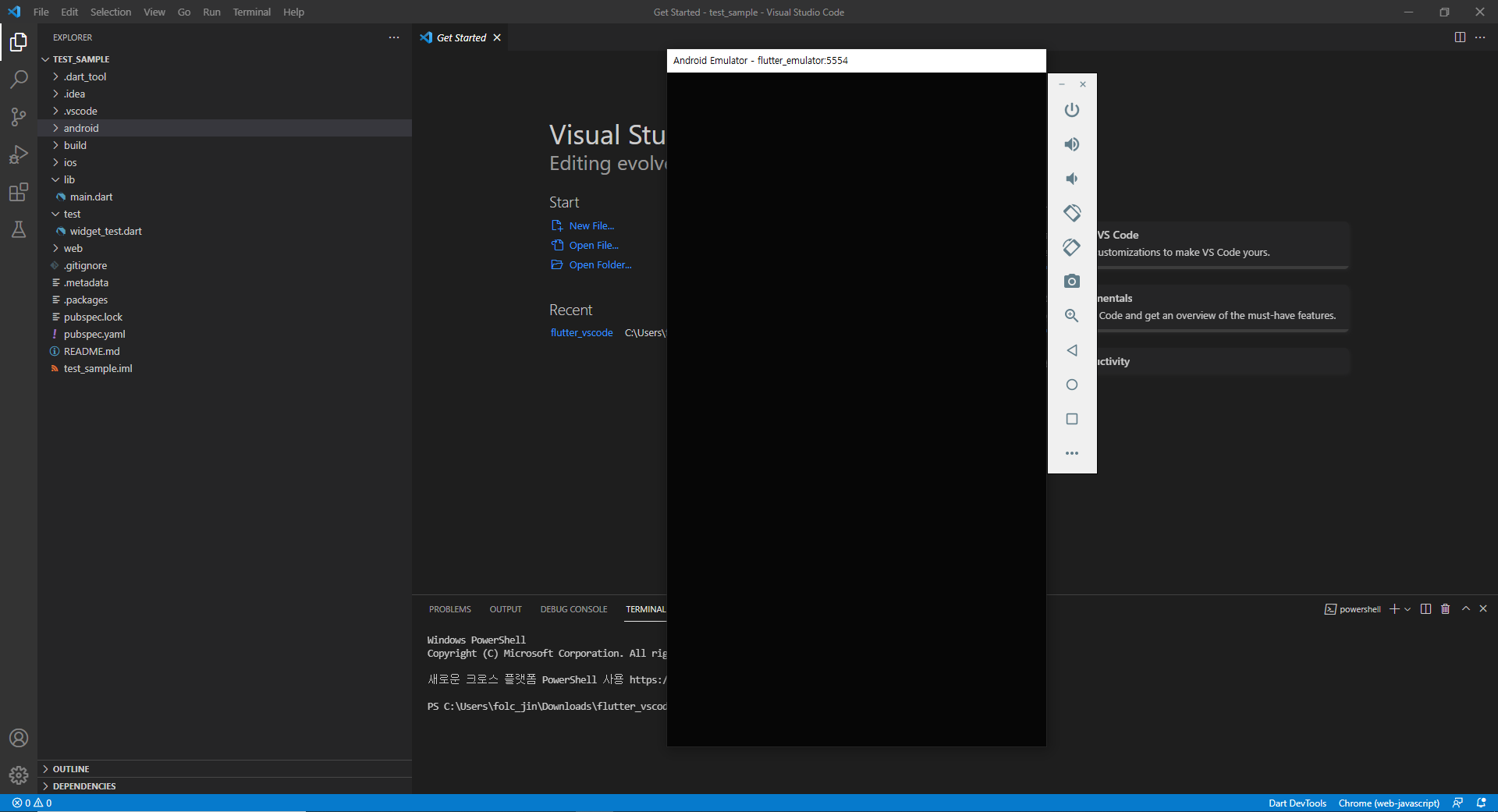Open recent flutter_vscode project

(x=582, y=332)
